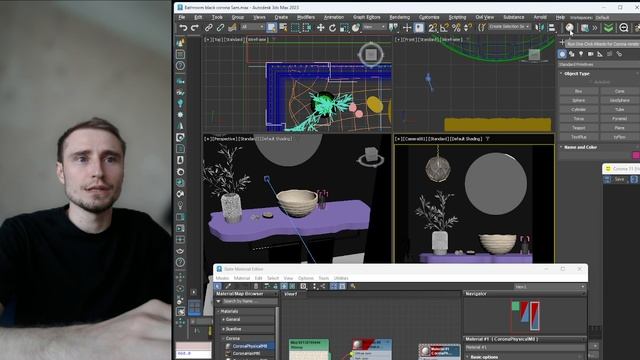The width and height of the screenshot is (640, 360).
Task: Activate the Unlink Selection tool
Action: pyautogui.click(x=220, y=28)
